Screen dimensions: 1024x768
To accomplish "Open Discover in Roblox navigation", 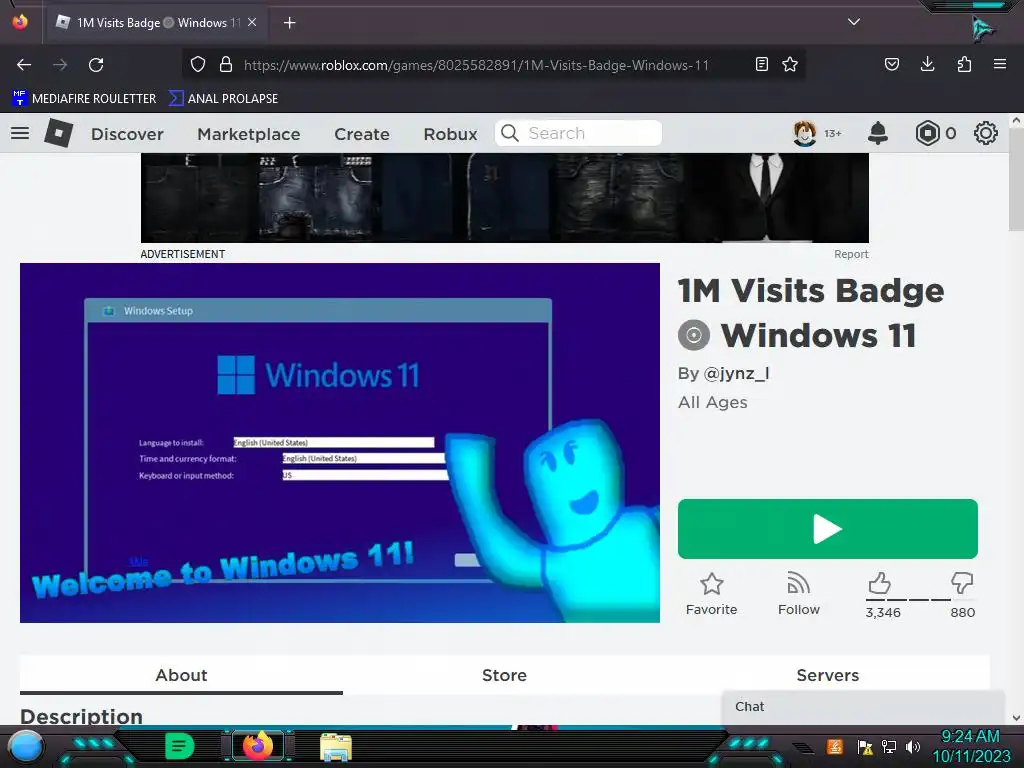I will tap(127, 134).
